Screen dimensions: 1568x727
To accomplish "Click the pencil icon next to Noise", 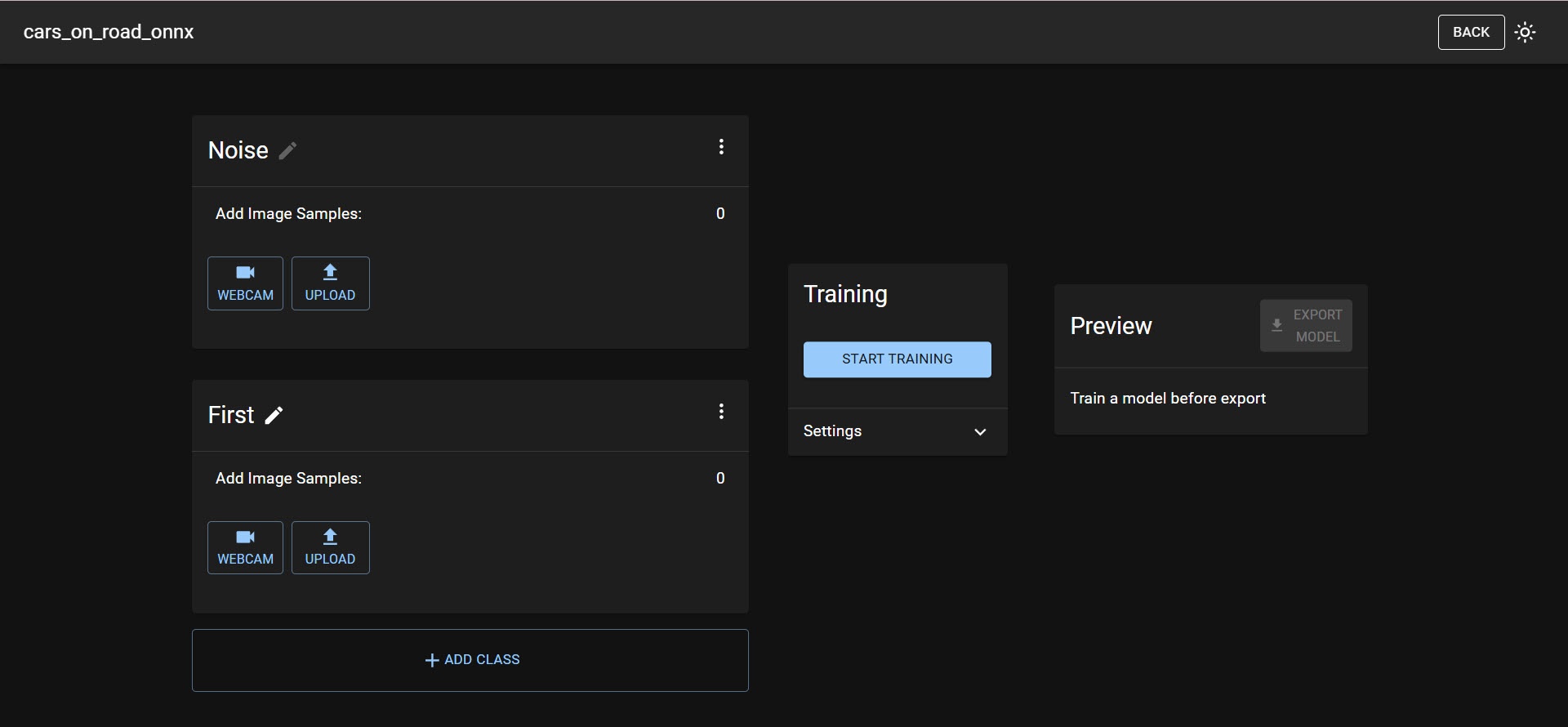I will (x=287, y=151).
